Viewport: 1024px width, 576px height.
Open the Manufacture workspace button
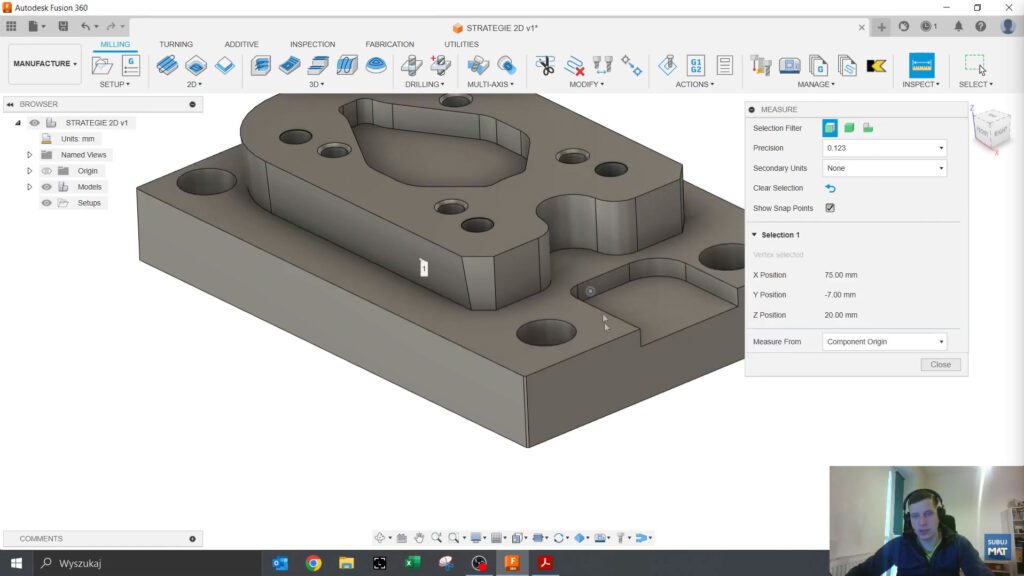click(45, 64)
